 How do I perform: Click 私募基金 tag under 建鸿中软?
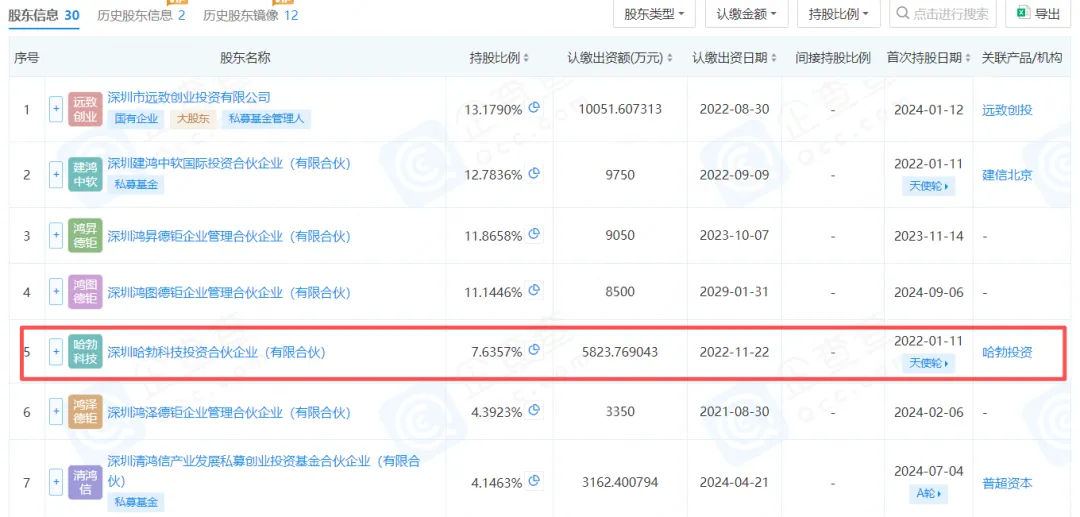[136, 184]
